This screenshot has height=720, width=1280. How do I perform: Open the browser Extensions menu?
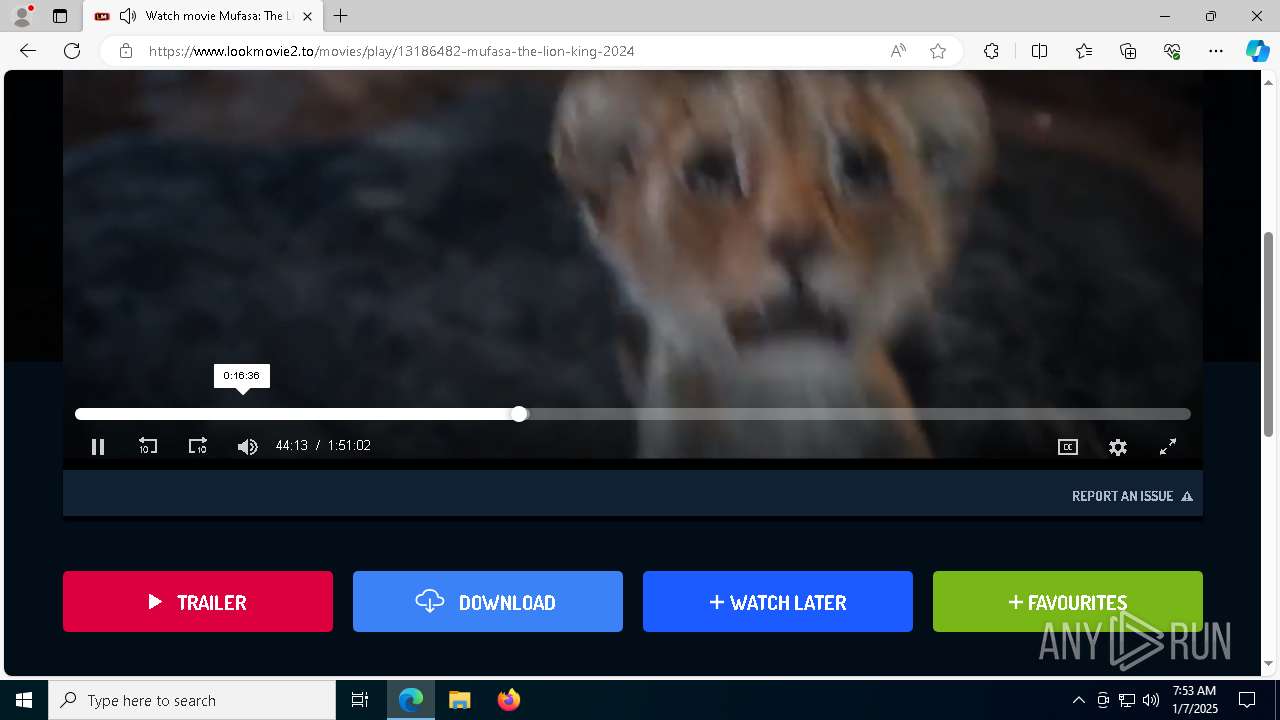[991, 51]
